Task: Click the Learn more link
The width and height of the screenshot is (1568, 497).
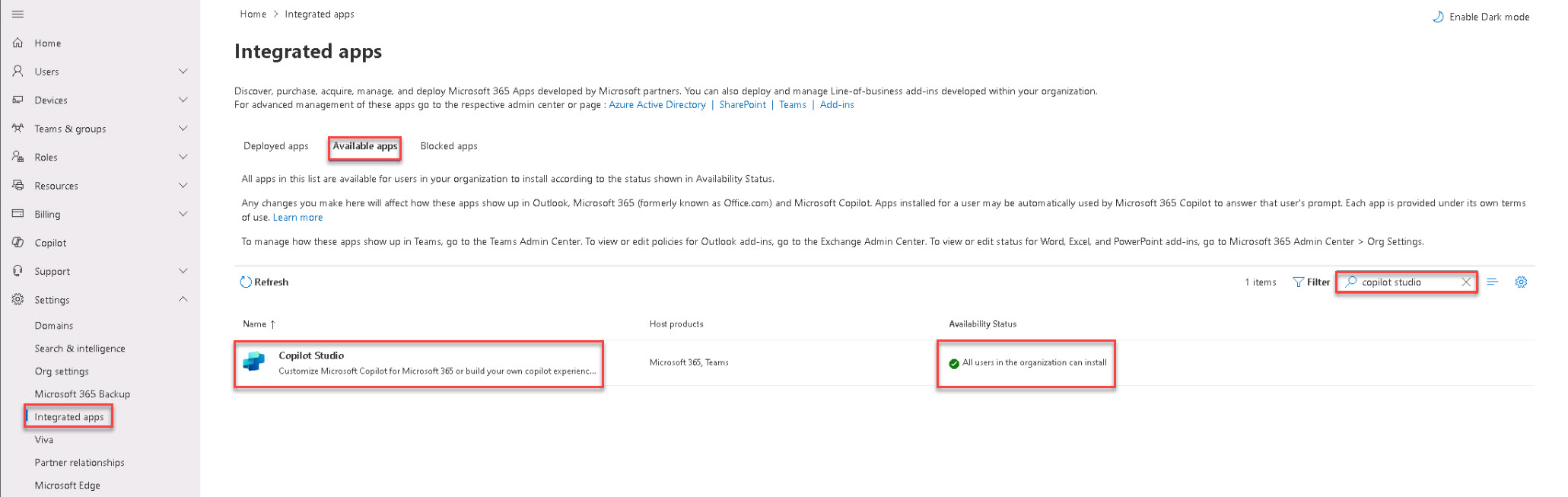Action: [x=297, y=218]
